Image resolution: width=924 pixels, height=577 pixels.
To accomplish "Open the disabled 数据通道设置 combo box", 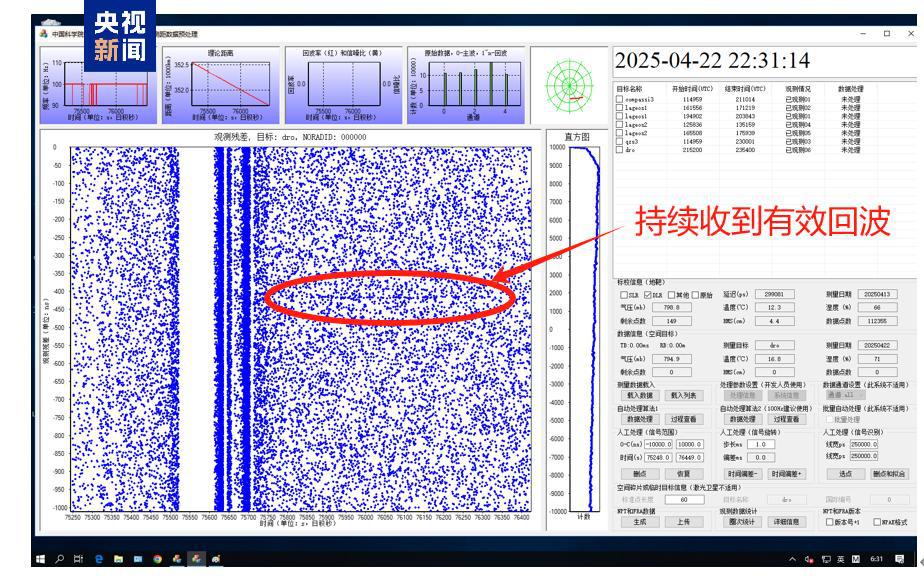I will point(846,395).
